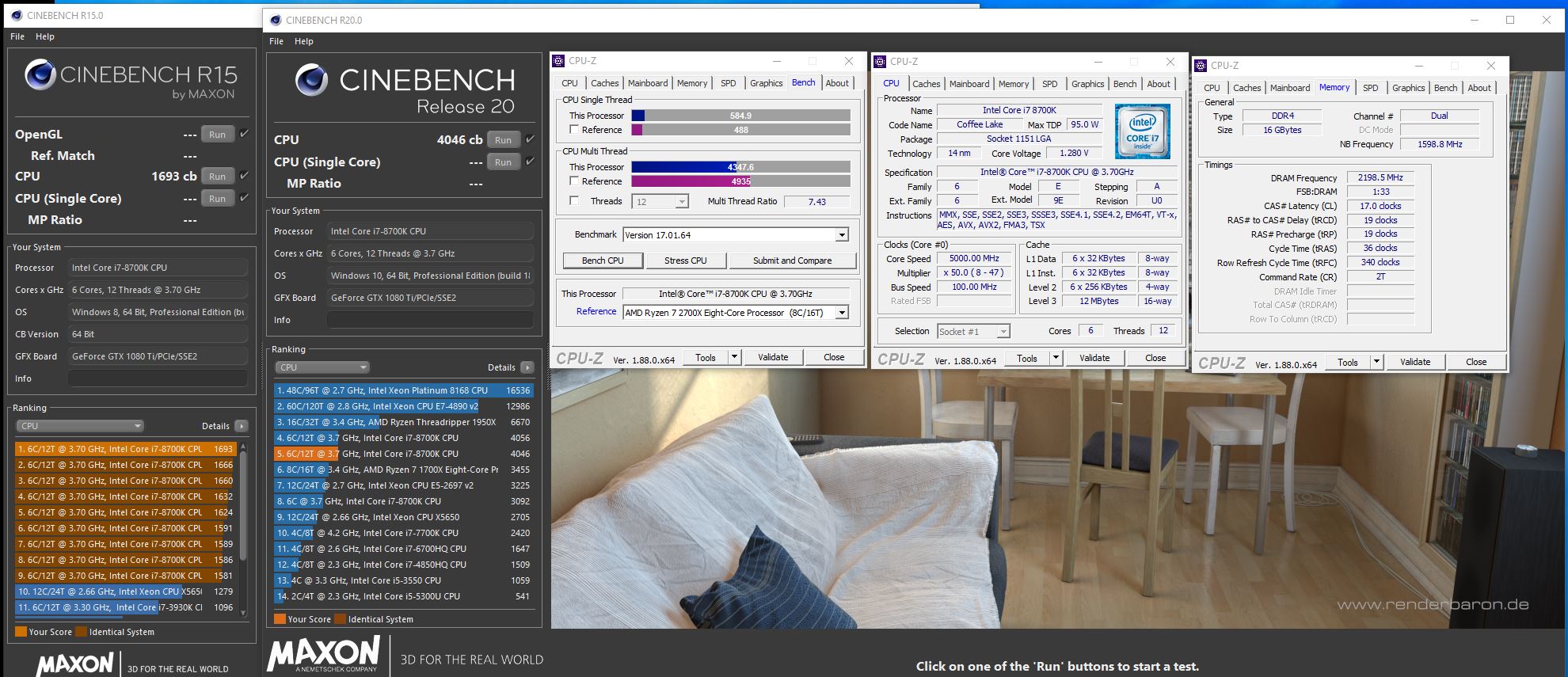Toggle CPU (Single Core) checkmark in R15
This screenshot has height=677, width=1568.
click(x=244, y=198)
